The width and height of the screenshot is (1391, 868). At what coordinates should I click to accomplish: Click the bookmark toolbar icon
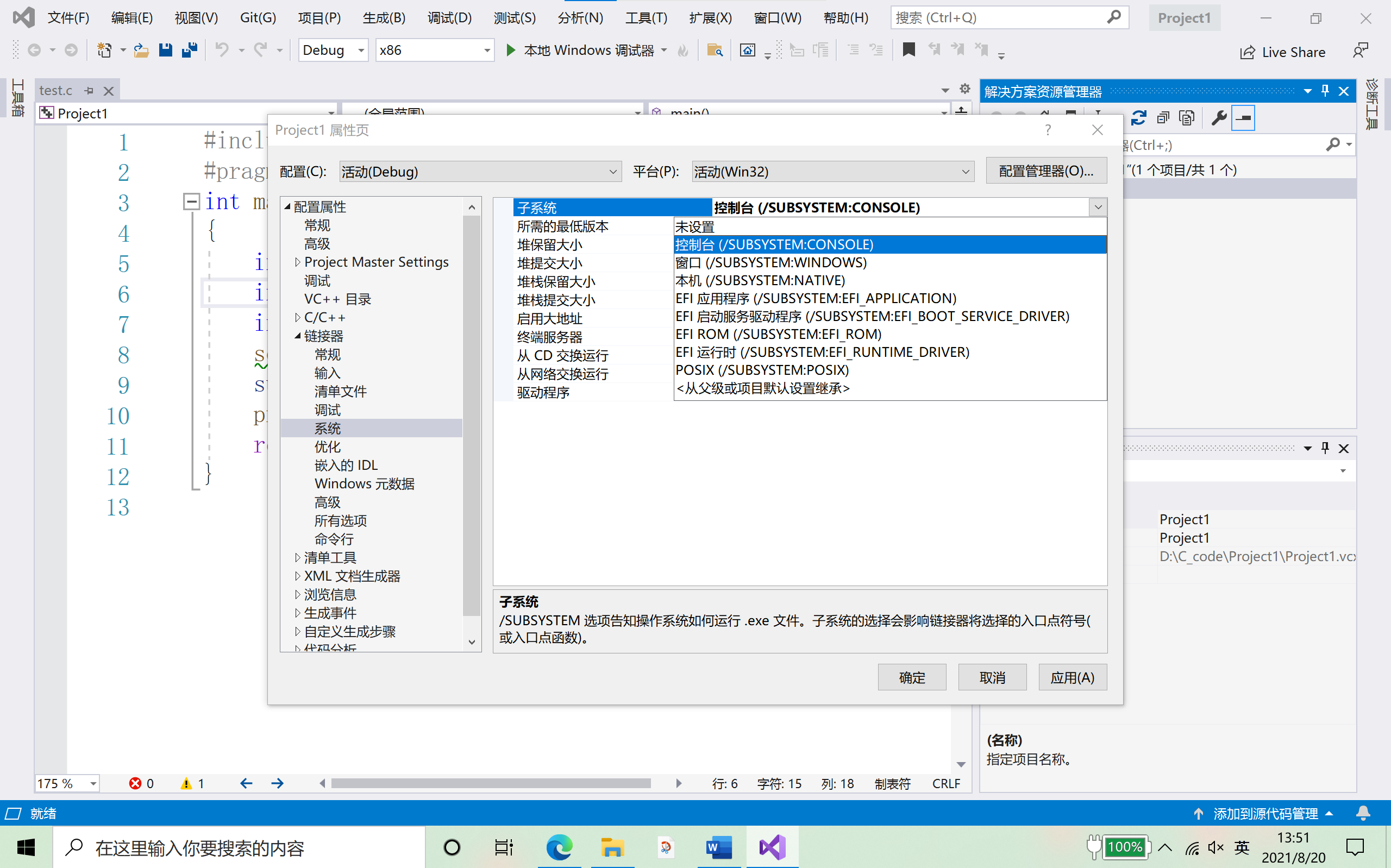tap(909, 50)
